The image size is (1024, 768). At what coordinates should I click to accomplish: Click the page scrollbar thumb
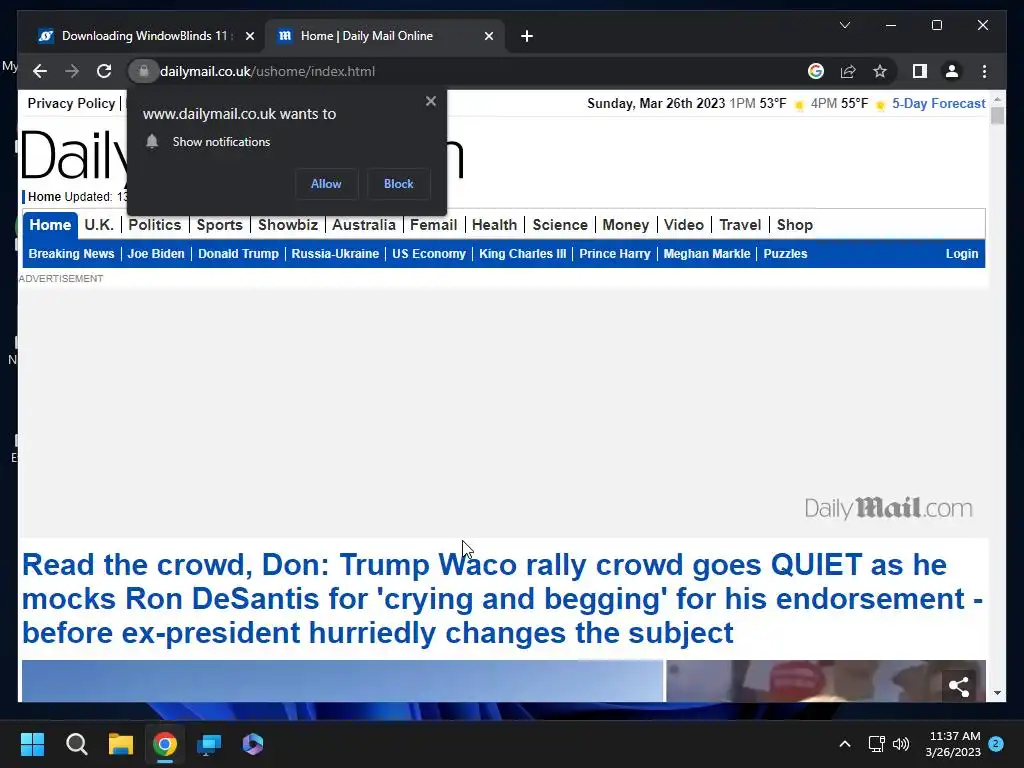click(x=997, y=116)
